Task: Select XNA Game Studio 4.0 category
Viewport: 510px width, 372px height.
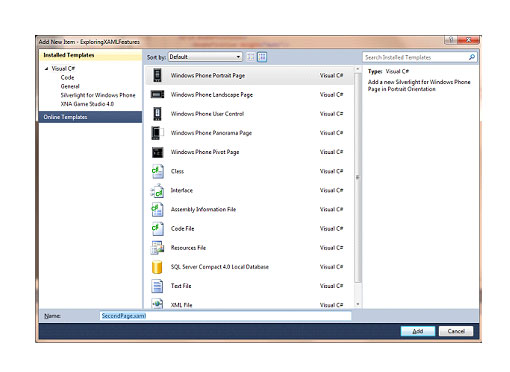Action: pyautogui.click(x=87, y=104)
